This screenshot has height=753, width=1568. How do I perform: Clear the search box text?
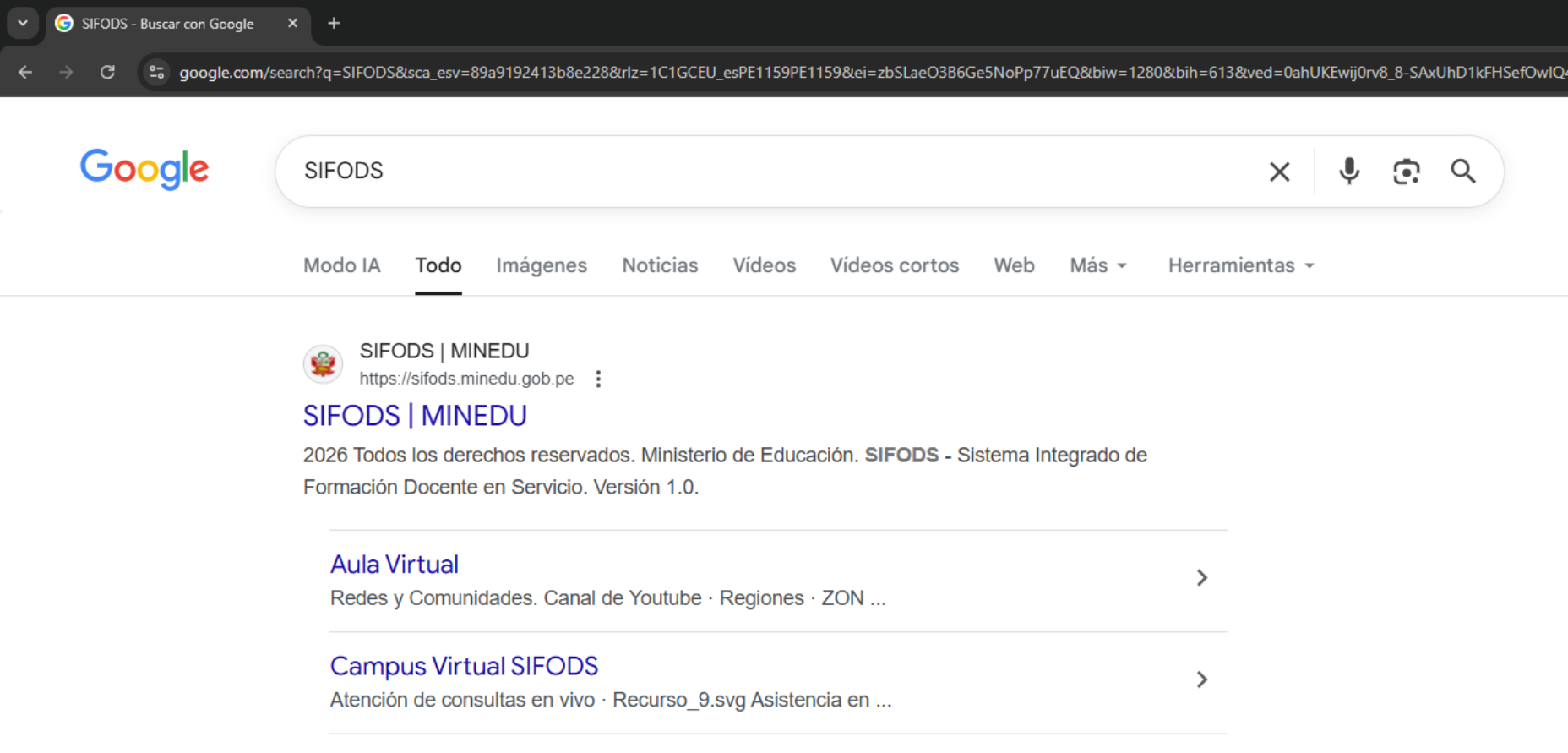[x=1279, y=172]
